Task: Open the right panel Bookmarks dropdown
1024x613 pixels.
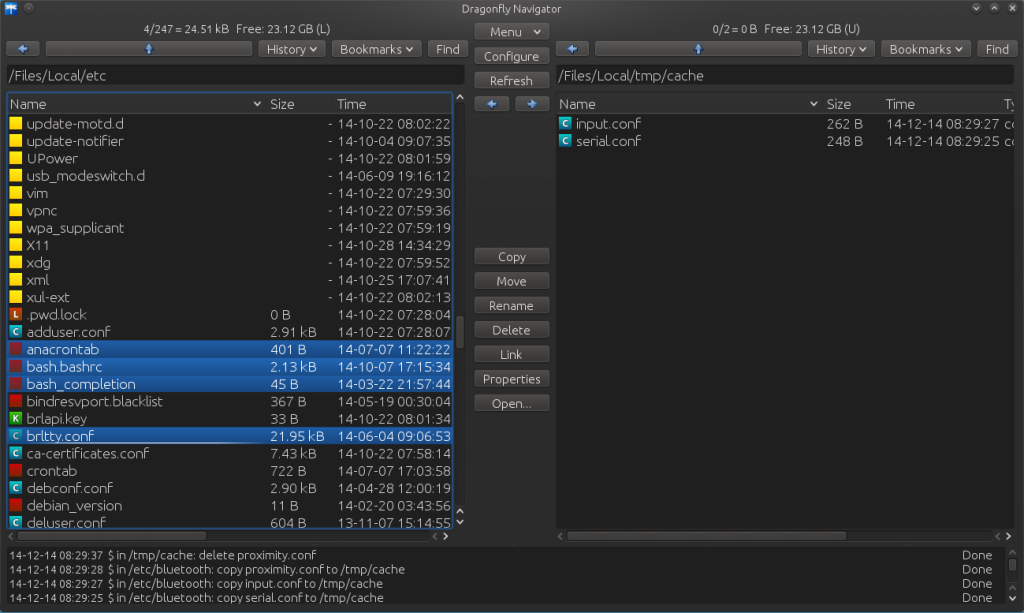Action: [925, 49]
